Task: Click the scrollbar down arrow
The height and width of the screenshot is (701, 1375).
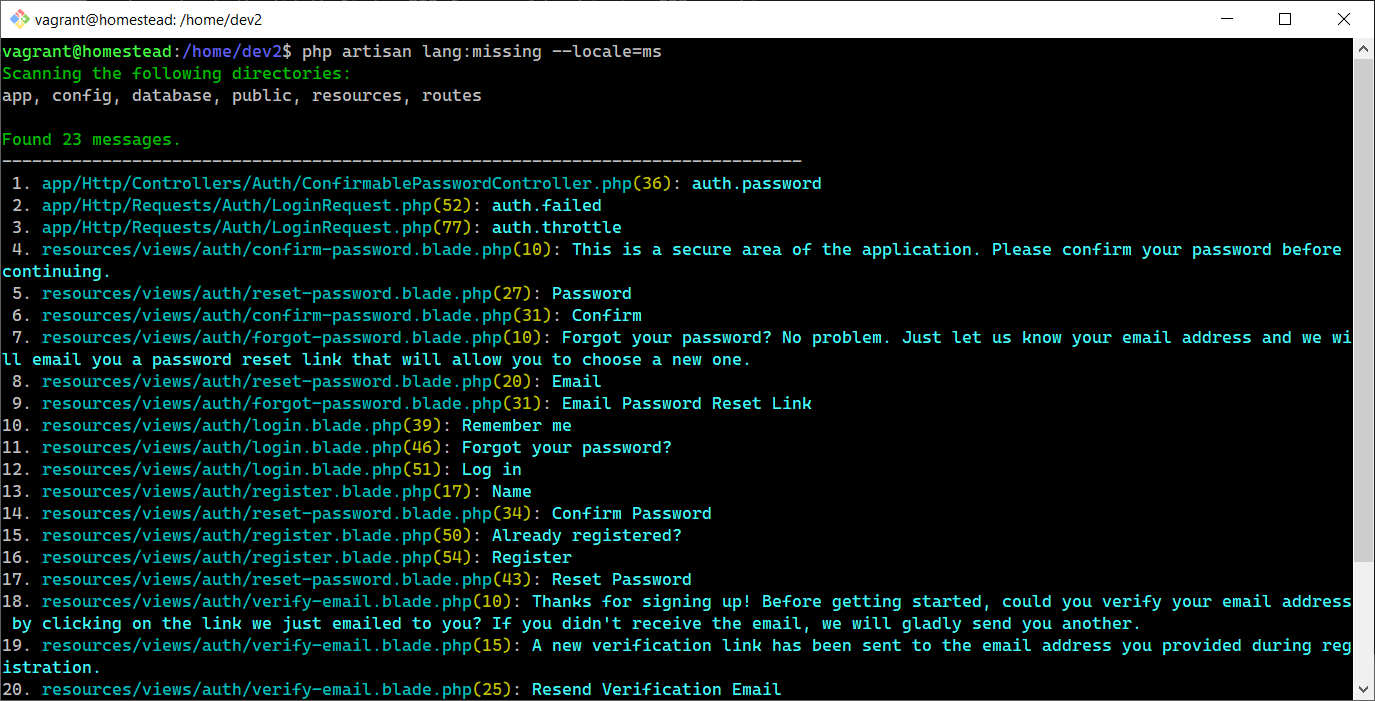Action: pyautogui.click(x=1364, y=690)
